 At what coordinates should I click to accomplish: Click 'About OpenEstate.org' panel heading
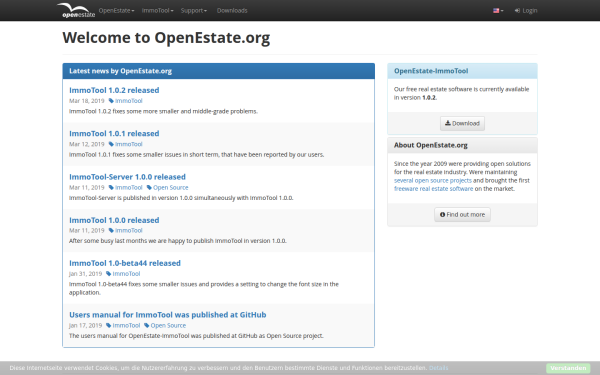click(430, 145)
